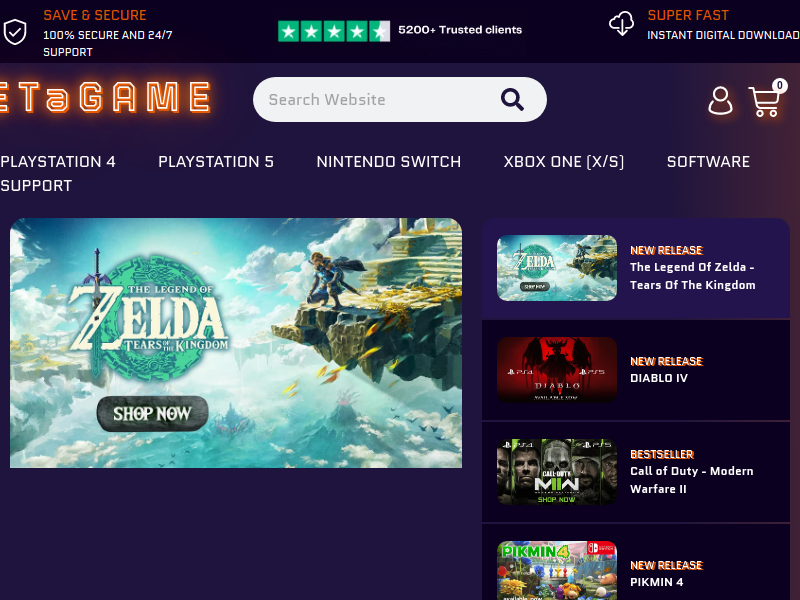800x600 pixels.
Task: Select the Pikmin 4 thumbnail
Action: [x=557, y=570]
